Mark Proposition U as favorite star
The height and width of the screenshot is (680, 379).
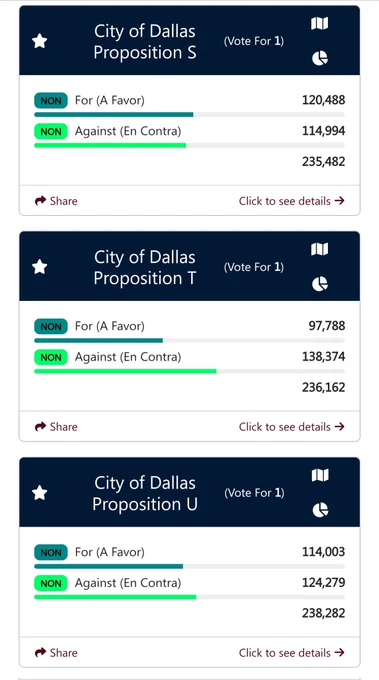tap(39, 493)
